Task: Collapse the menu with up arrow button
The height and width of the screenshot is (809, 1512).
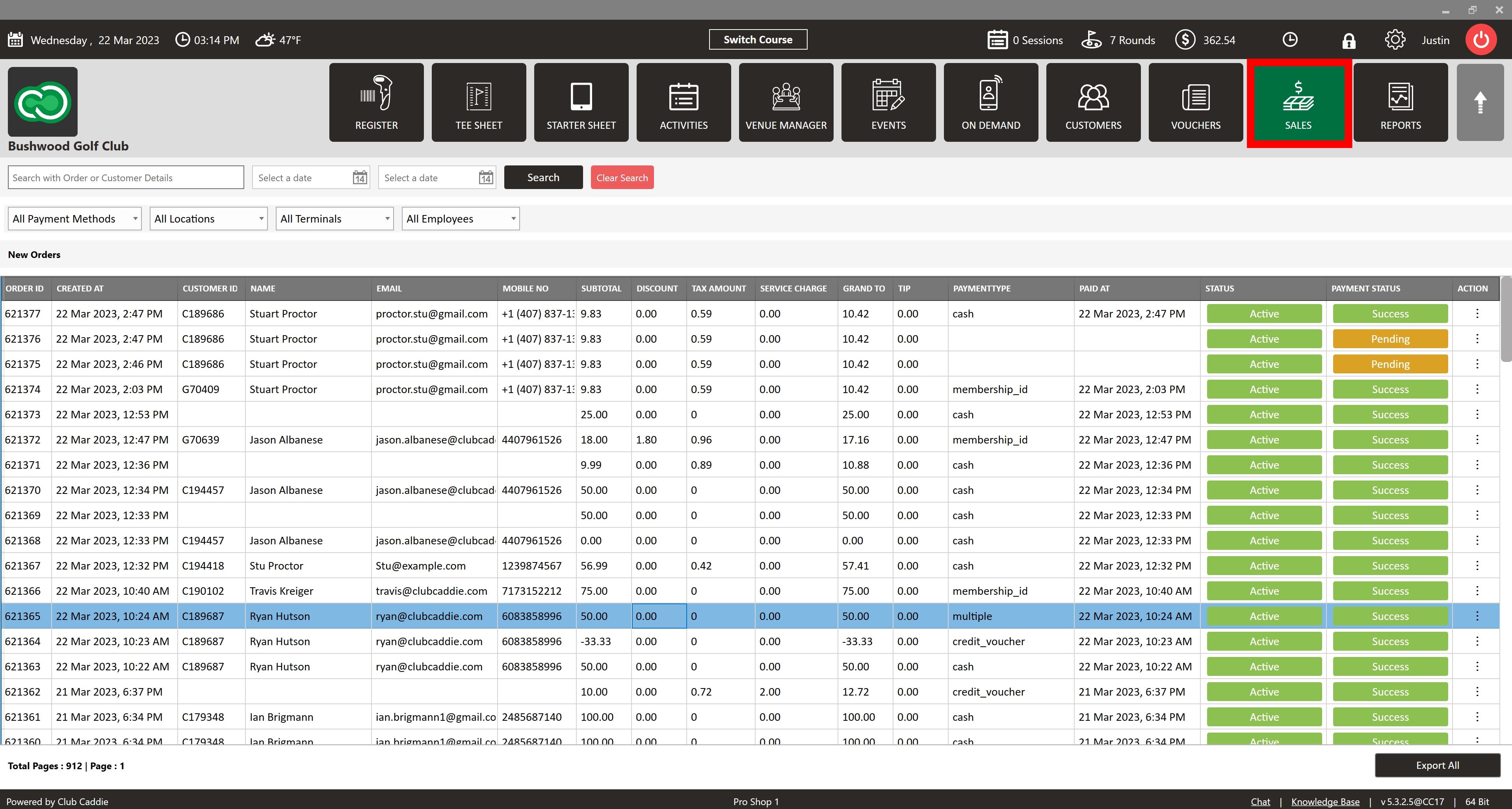Action: (x=1480, y=103)
